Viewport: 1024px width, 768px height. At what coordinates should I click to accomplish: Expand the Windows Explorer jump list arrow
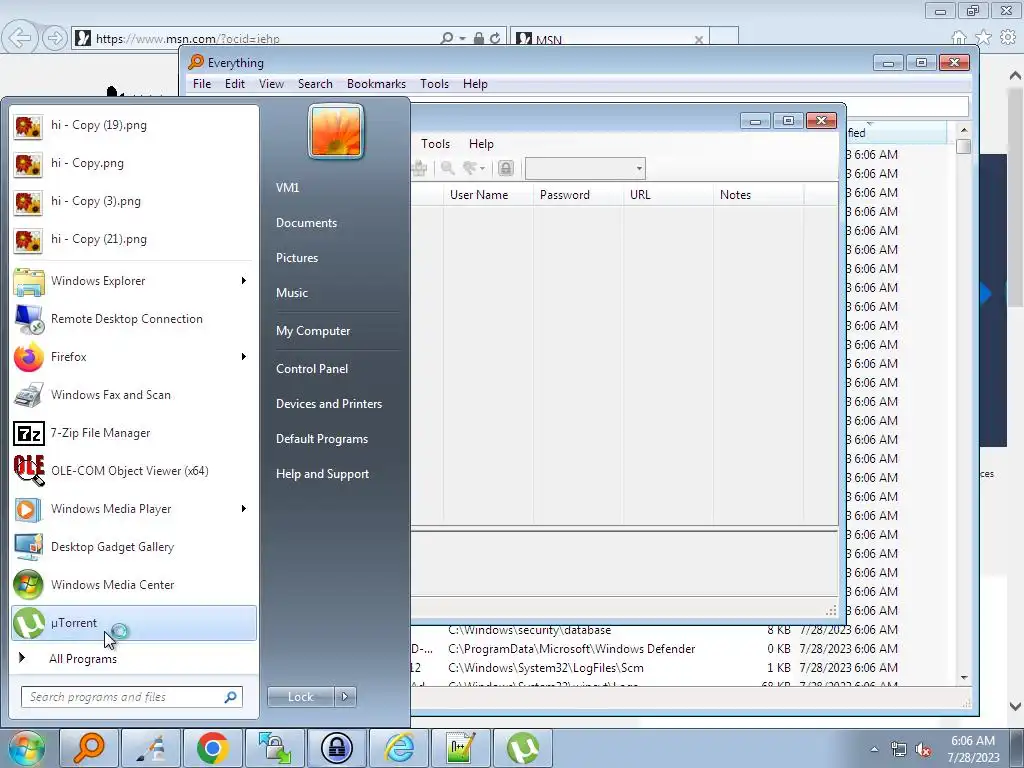244,281
